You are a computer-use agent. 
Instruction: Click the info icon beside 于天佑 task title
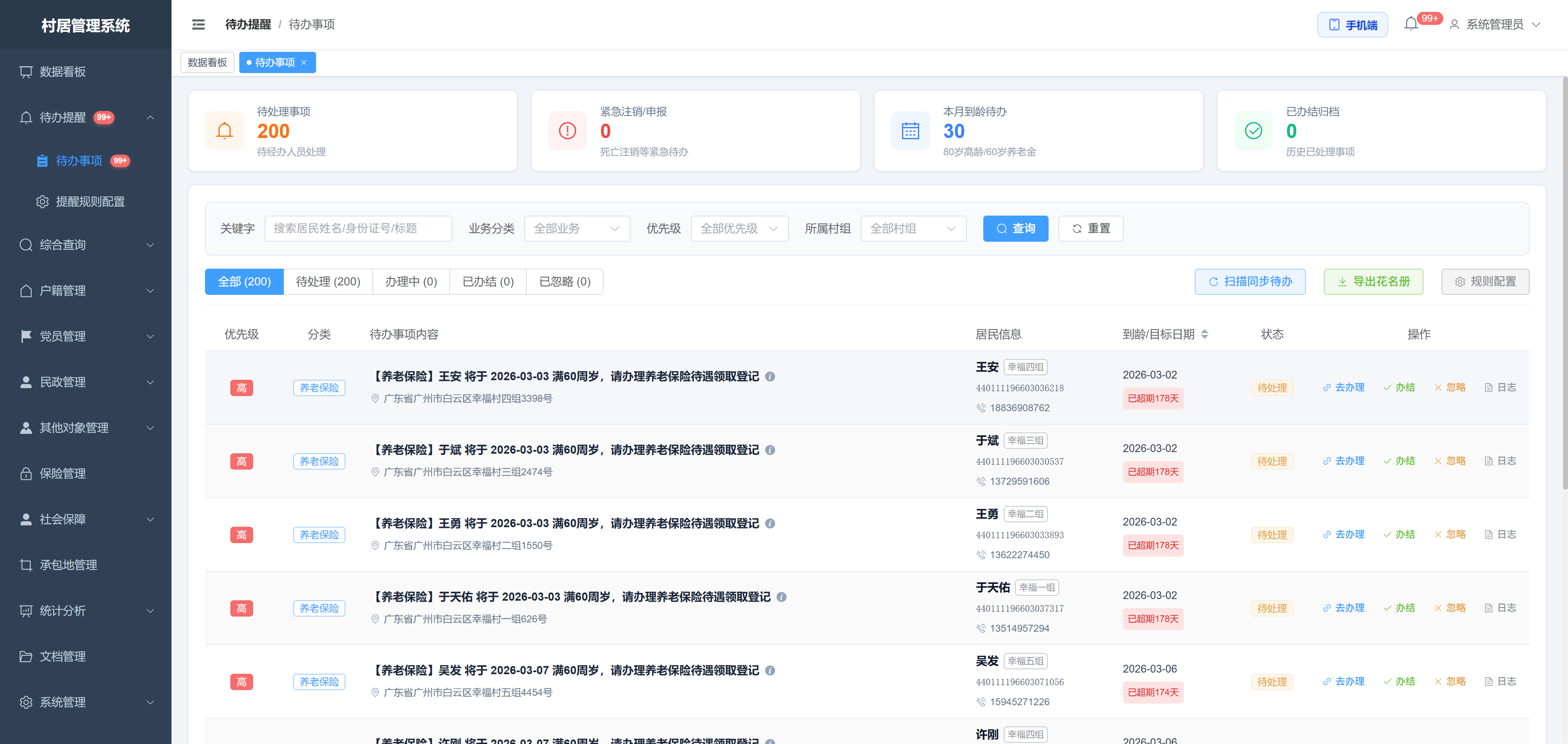pos(782,597)
